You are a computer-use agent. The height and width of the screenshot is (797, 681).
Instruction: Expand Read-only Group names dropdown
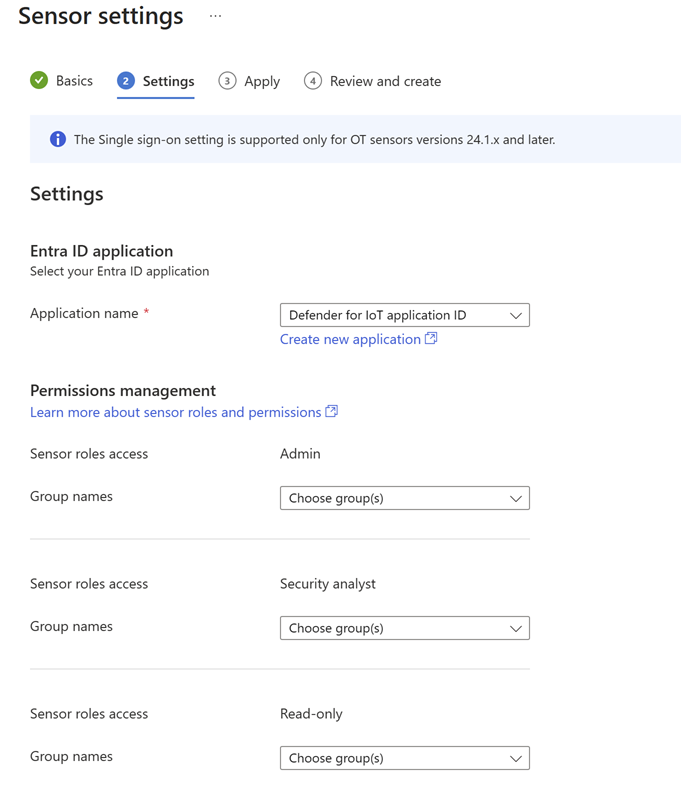point(405,758)
